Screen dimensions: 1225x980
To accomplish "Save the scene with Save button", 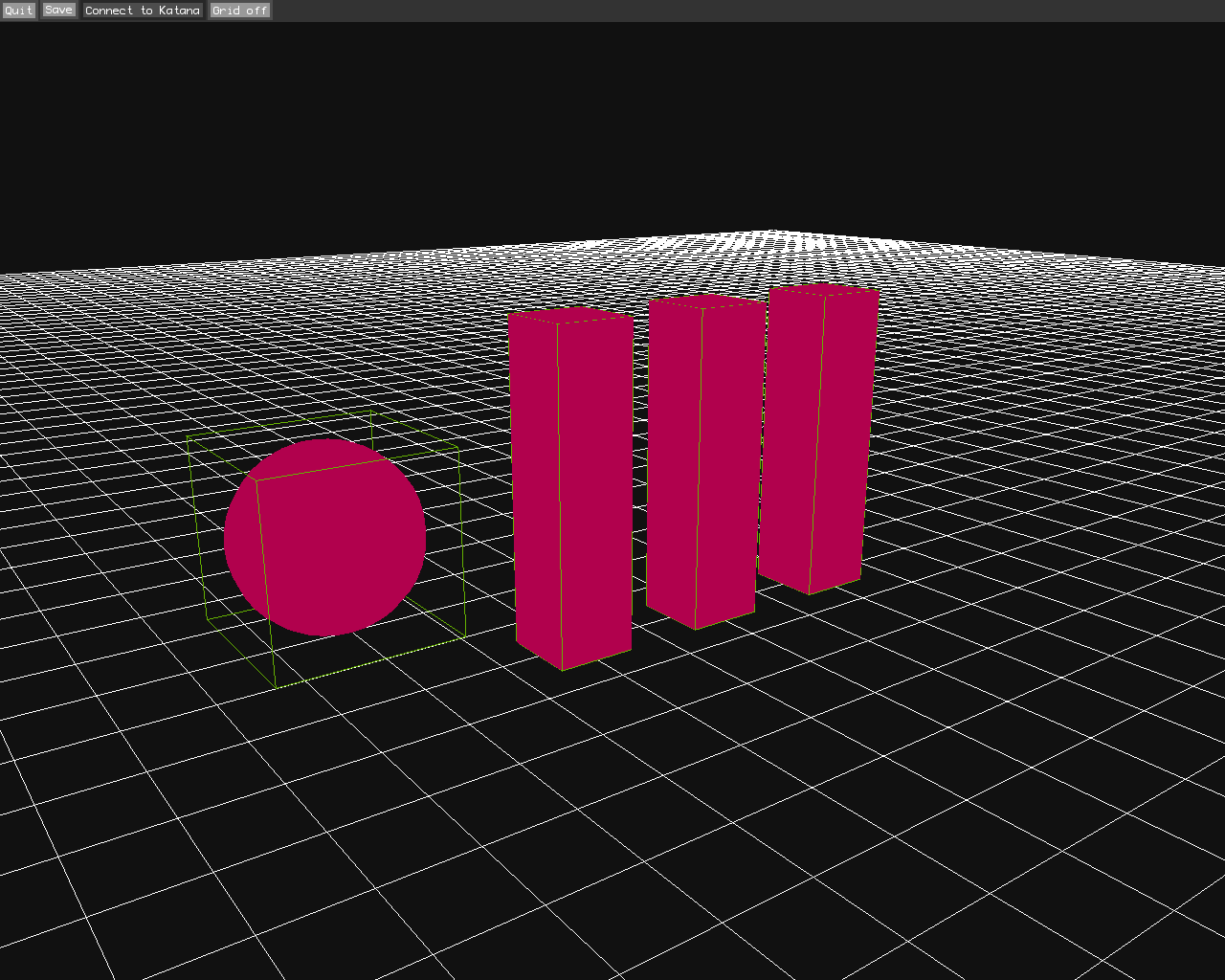I will click(58, 10).
